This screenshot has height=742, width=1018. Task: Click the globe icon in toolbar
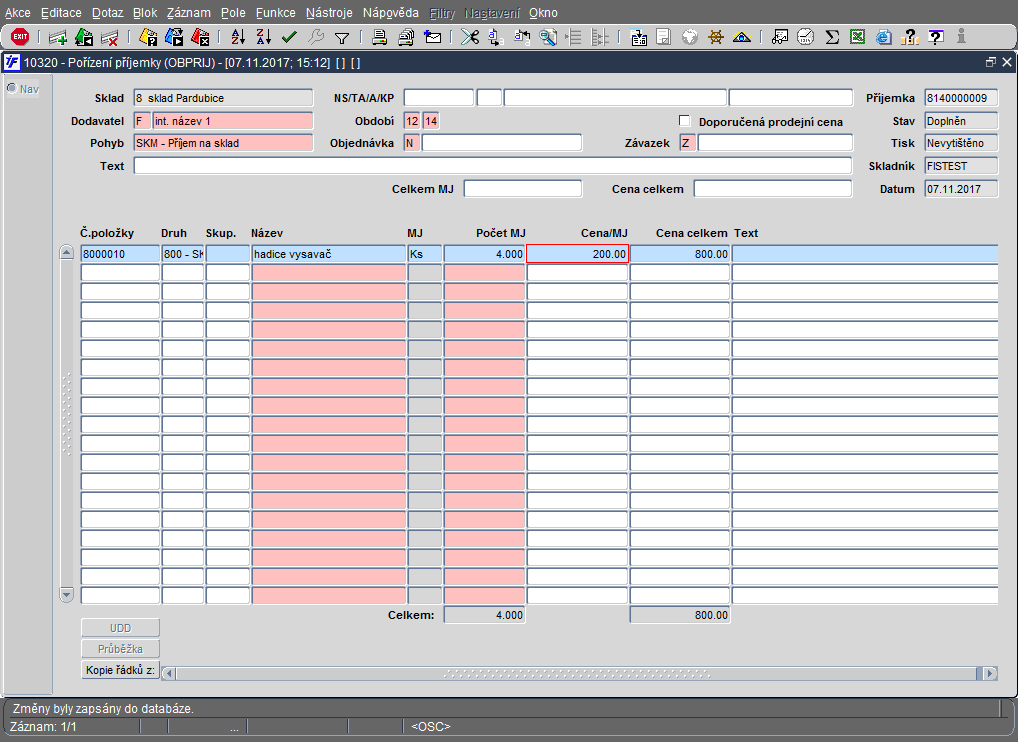(689, 38)
